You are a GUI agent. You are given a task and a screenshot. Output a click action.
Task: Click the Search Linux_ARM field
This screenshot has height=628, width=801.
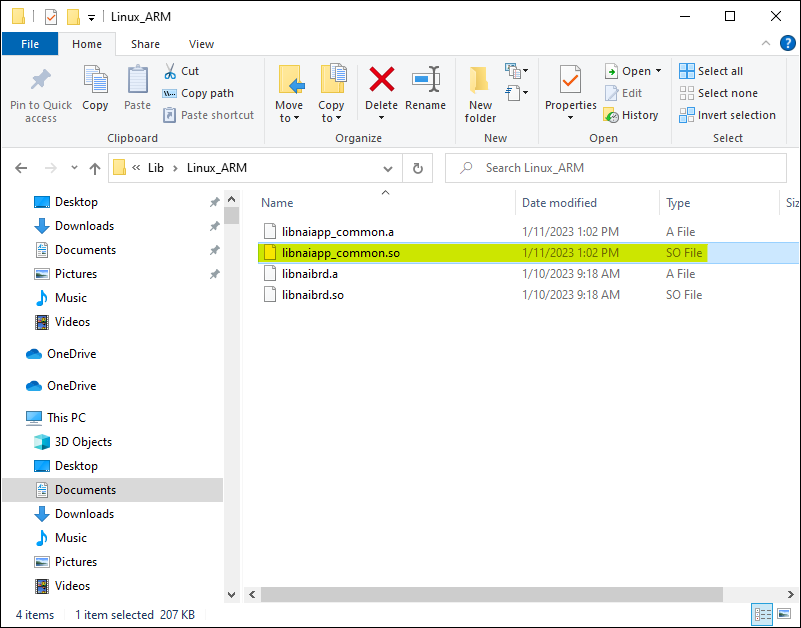tap(616, 168)
